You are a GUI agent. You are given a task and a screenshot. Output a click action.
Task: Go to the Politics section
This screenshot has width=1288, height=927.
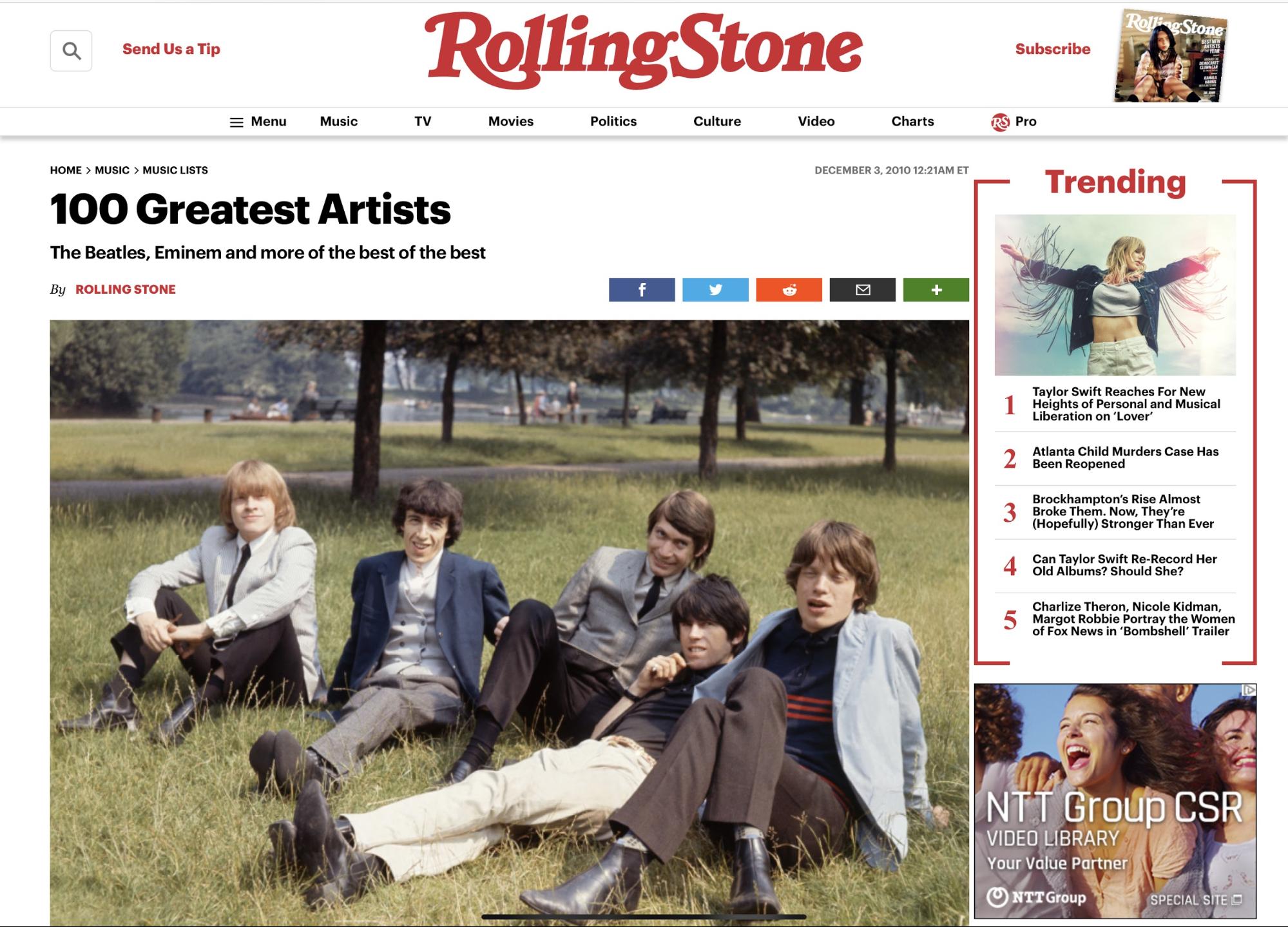[613, 121]
